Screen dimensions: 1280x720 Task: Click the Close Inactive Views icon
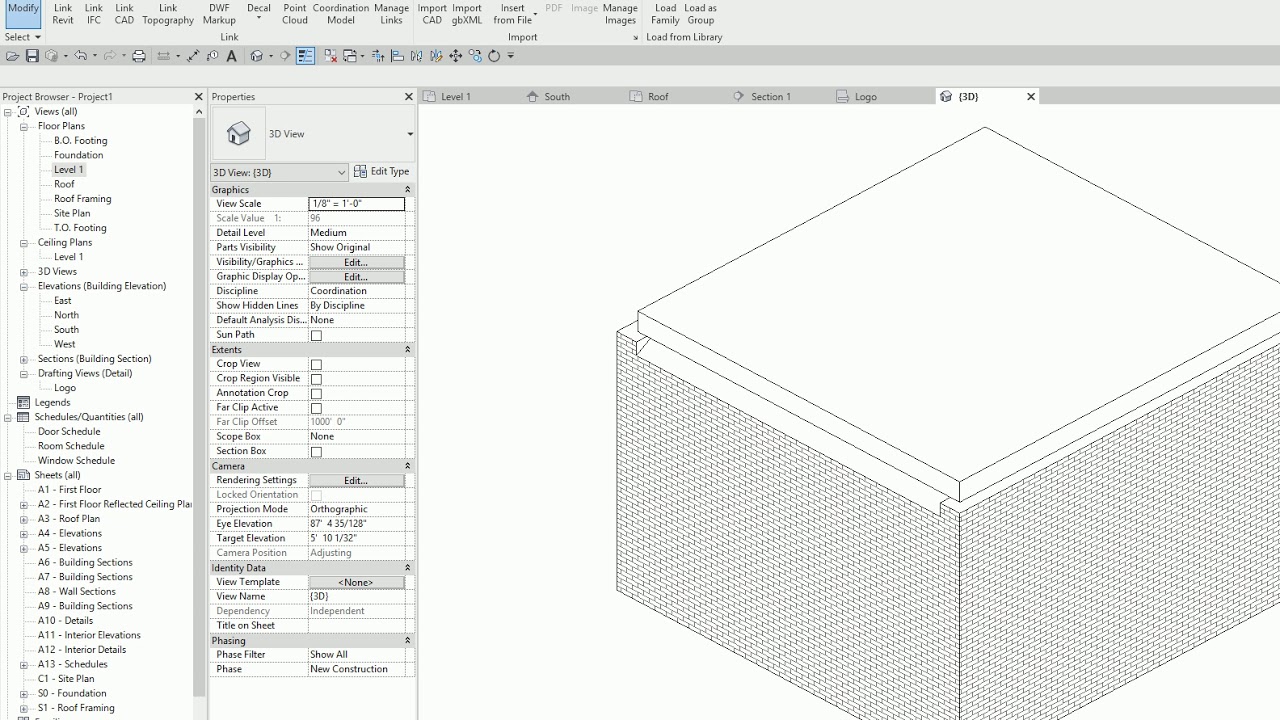[331, 56]
